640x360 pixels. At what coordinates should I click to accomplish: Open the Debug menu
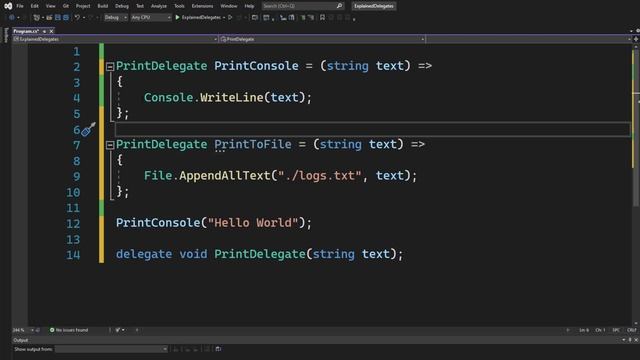click(x=122, y=6)
